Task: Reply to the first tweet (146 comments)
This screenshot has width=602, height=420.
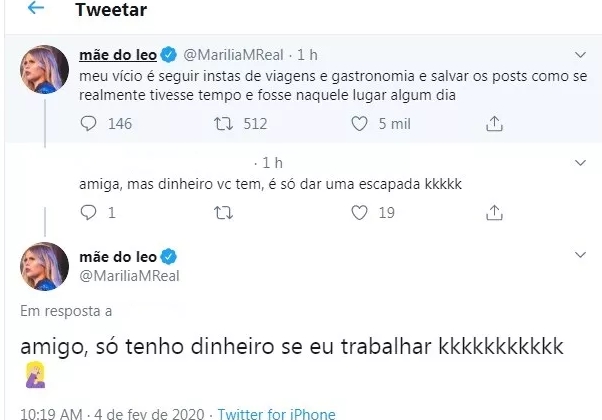Action: click(x=88, y=124)
